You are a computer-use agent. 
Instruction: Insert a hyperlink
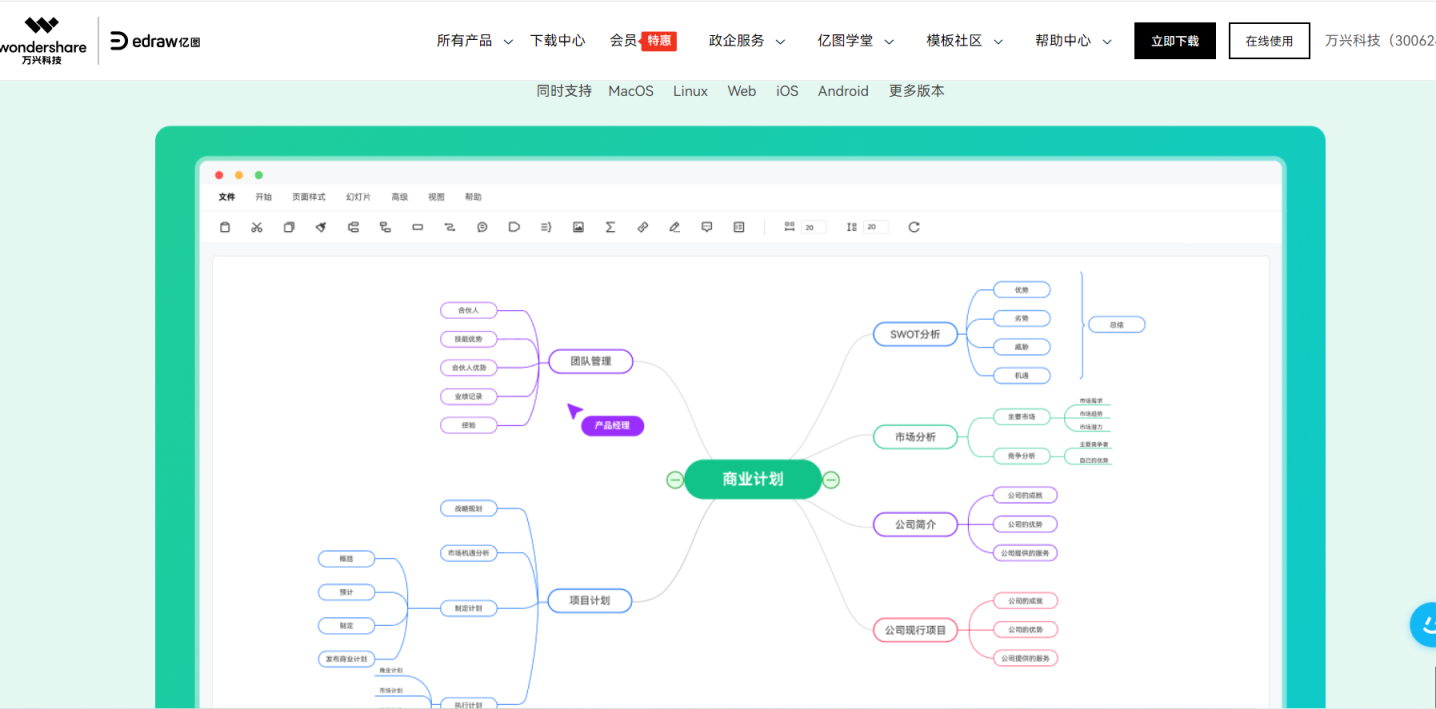tap(642, 227)
